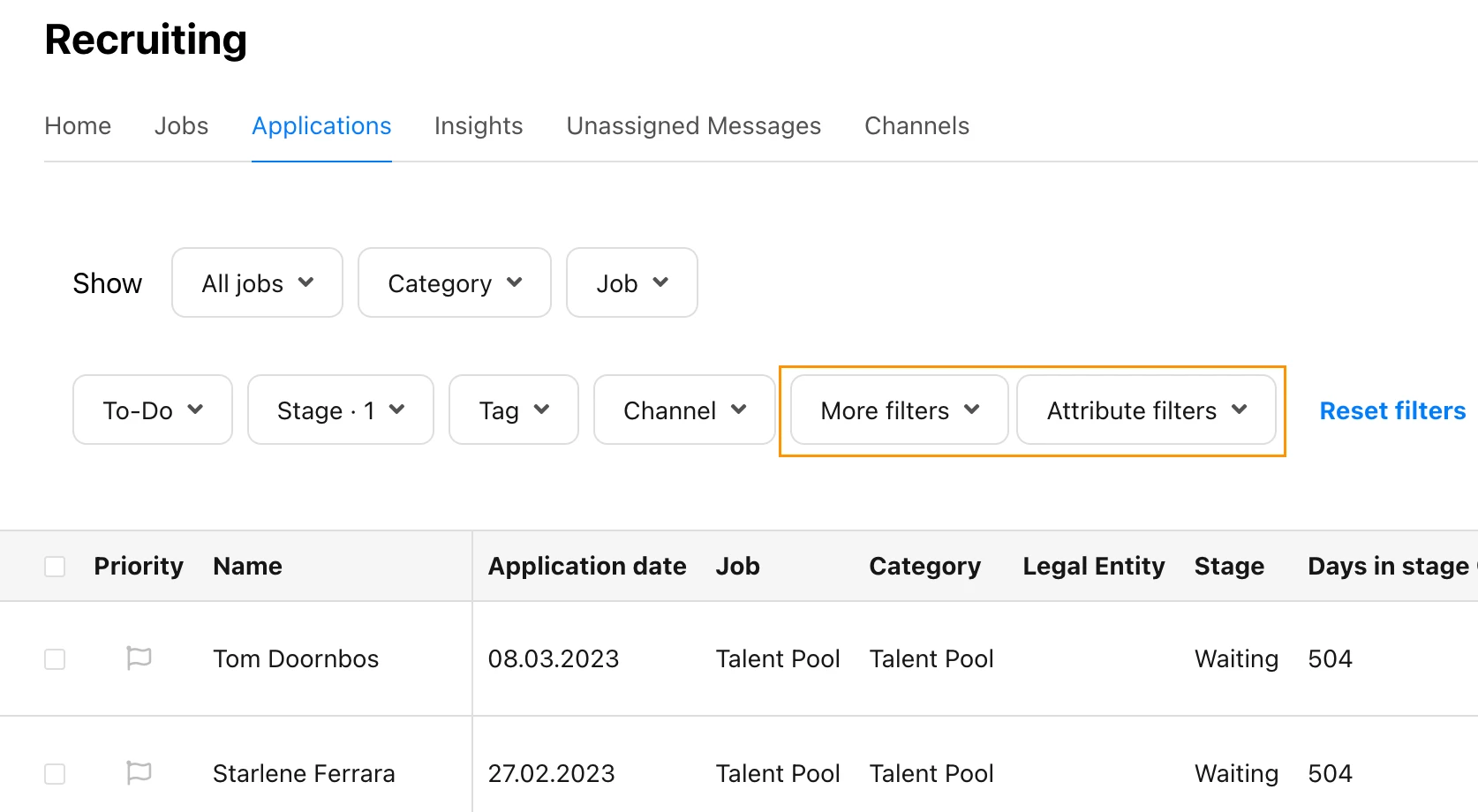Toggle priority flag for Tom Doornbos
The image size is (1478, 812).
click(139, 658)
